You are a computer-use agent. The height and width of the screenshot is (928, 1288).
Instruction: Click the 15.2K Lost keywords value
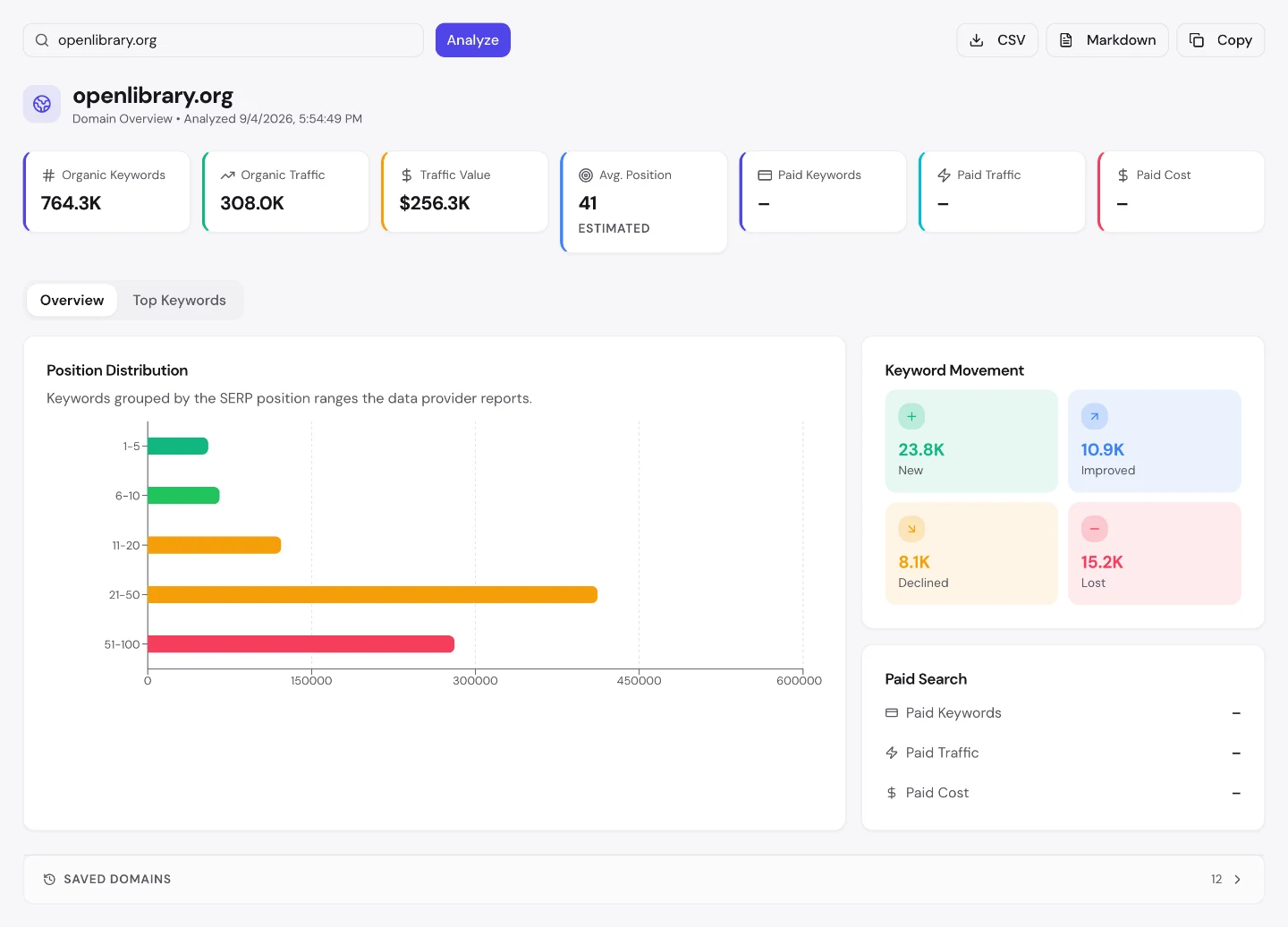coord(1102,563)
